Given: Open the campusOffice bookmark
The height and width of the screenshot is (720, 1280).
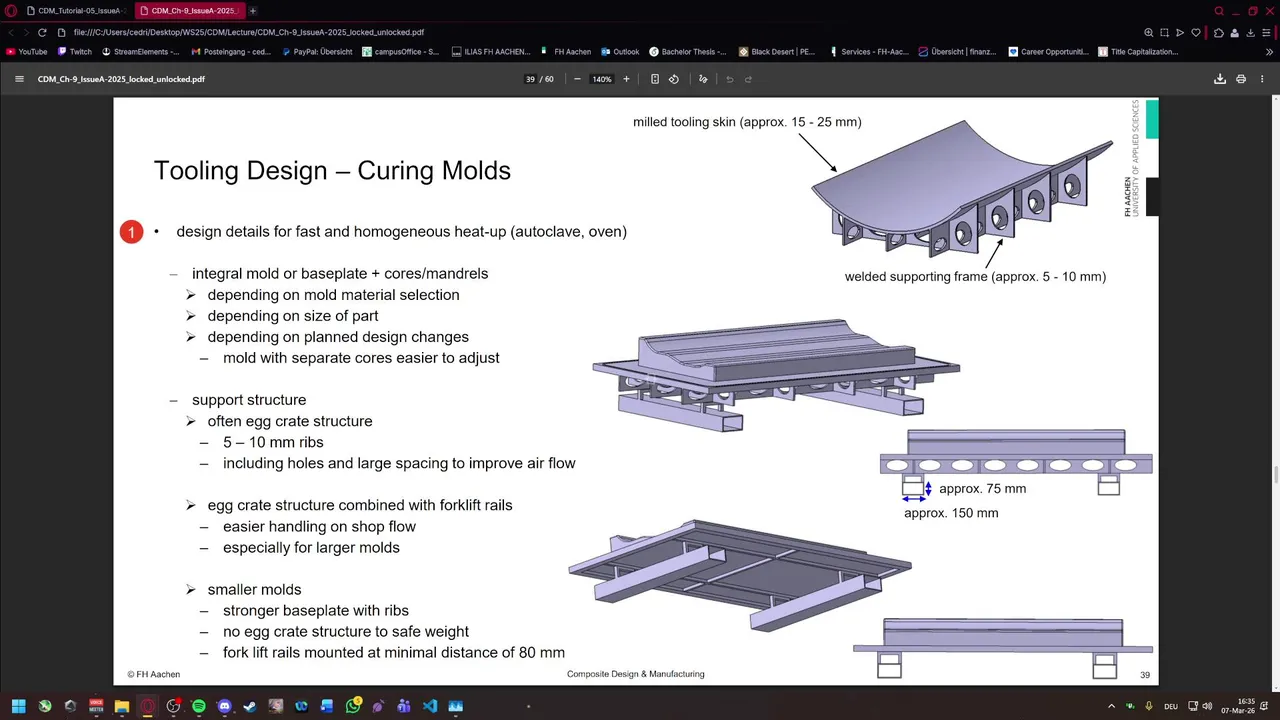Looking at the screenshot, I should (401, 52).
